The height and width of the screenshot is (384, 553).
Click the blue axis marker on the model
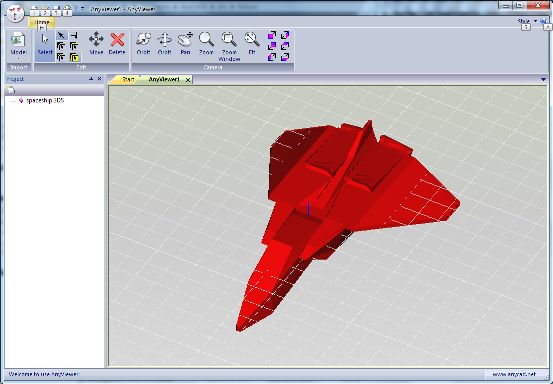click(x=309, y=209)
